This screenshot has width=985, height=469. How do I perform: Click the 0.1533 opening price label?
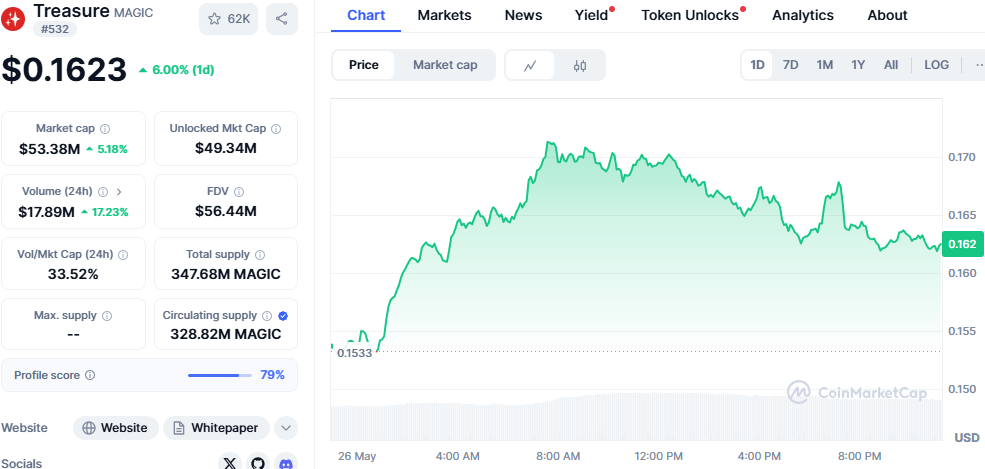(354, 353)
